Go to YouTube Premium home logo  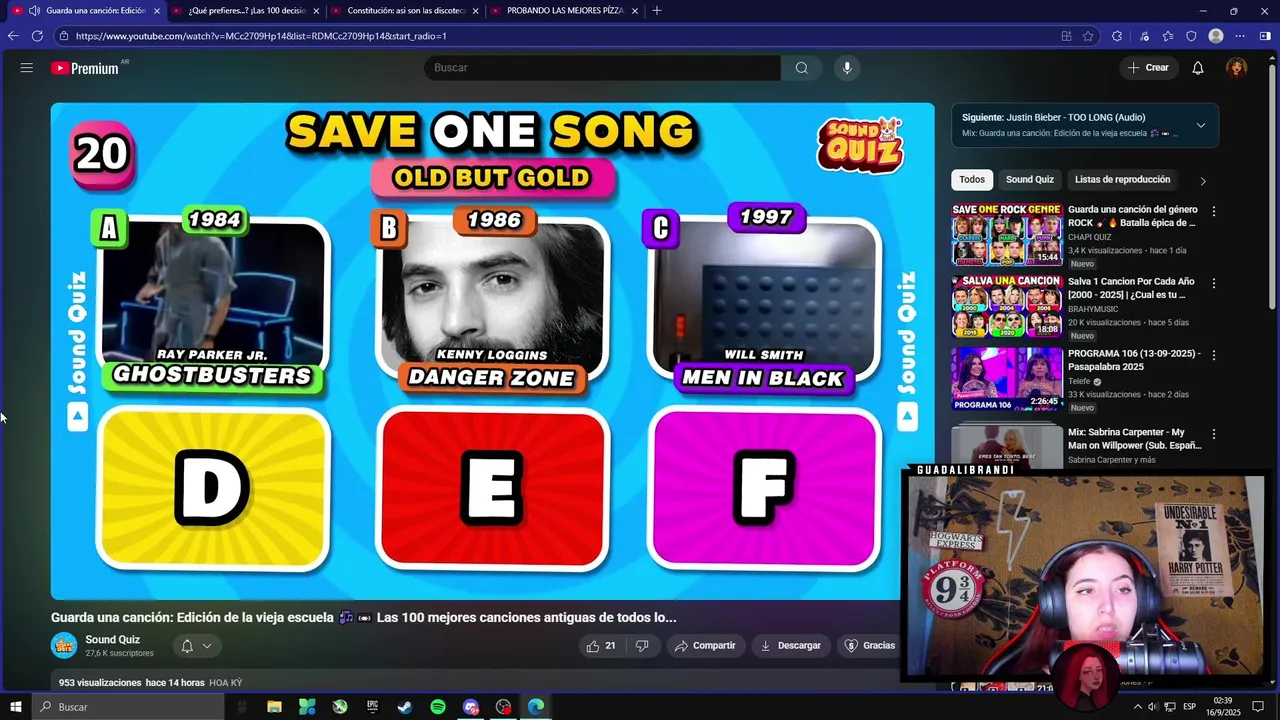coord(86,68)
